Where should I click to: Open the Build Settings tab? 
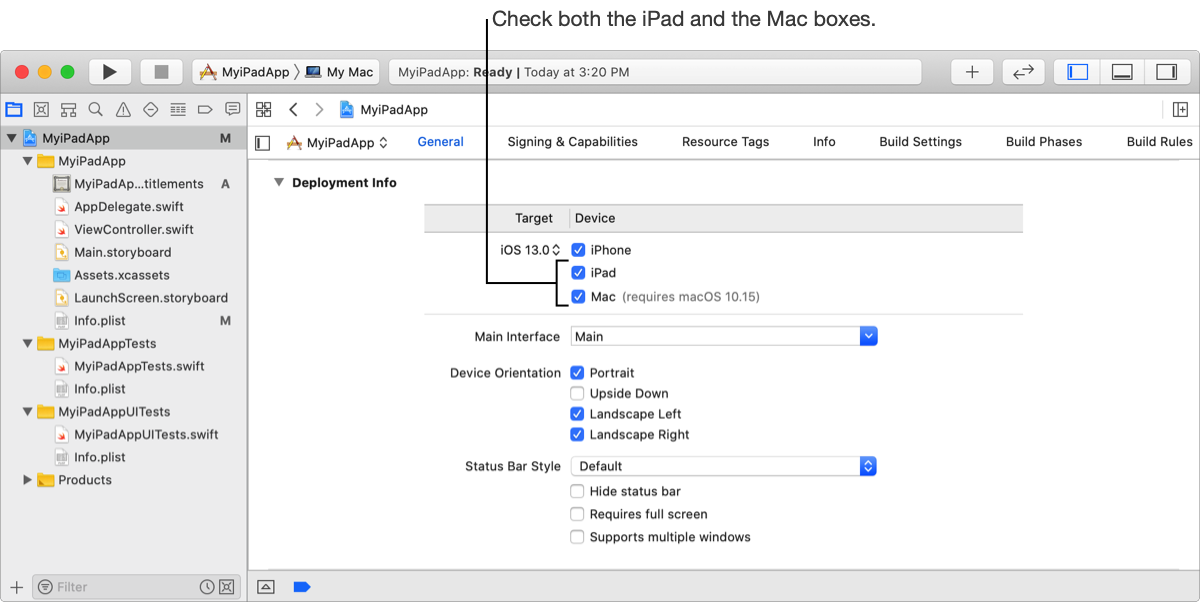[x=920, y=142]
